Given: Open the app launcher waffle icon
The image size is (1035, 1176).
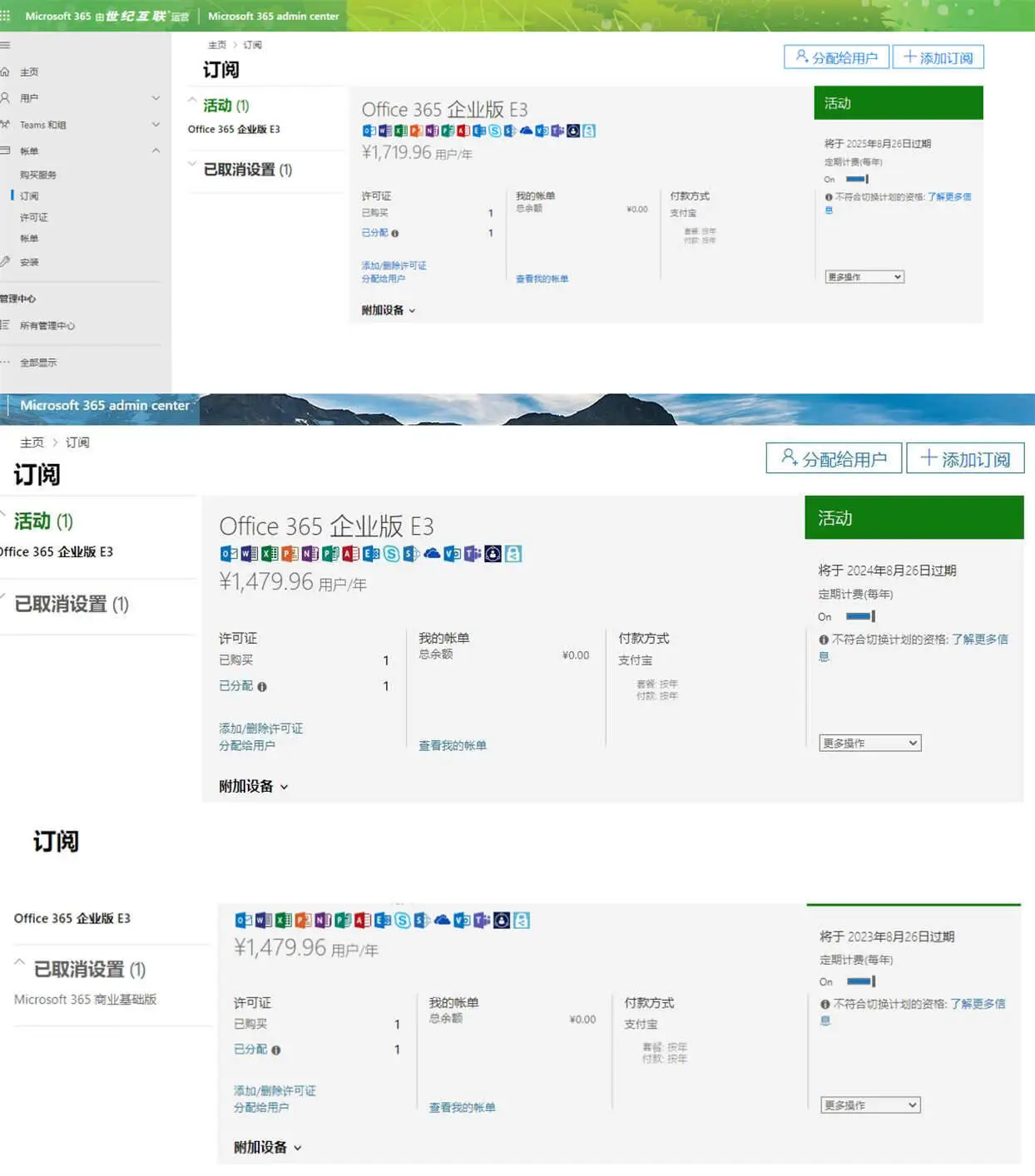Looking at the screenshot, I should pos(5,16).
